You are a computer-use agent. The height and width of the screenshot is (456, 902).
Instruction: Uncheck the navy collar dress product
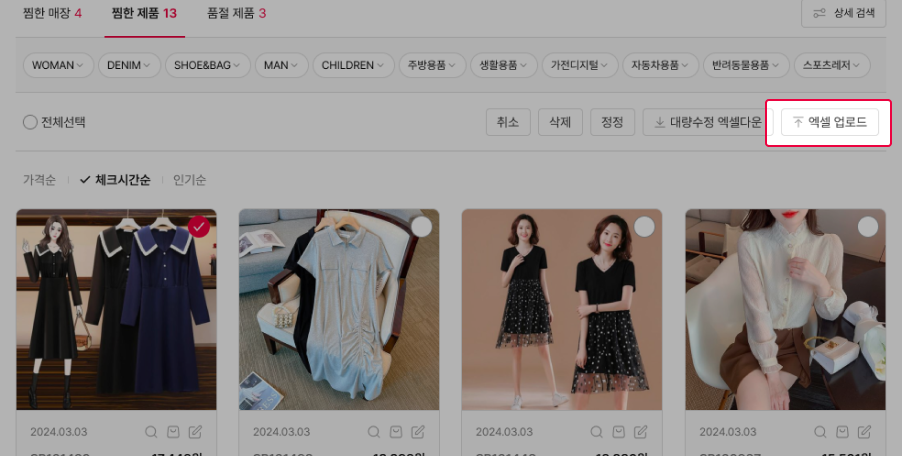point(198,227)
